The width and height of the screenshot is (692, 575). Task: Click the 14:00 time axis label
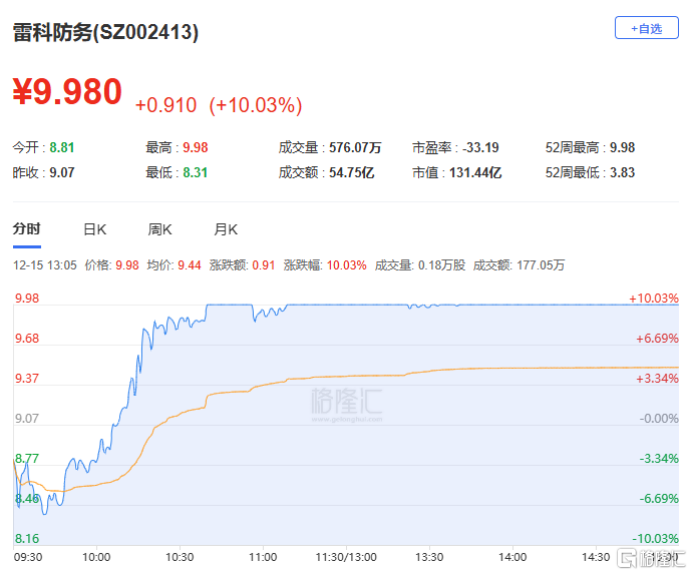512,557
